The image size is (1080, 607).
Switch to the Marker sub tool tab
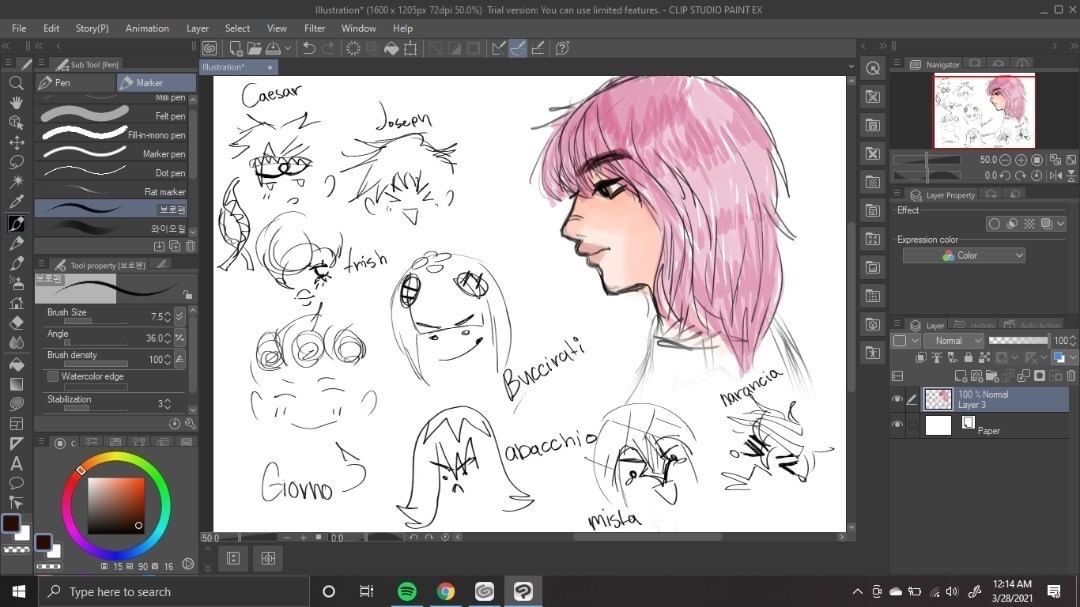click(x=156, y=83)
